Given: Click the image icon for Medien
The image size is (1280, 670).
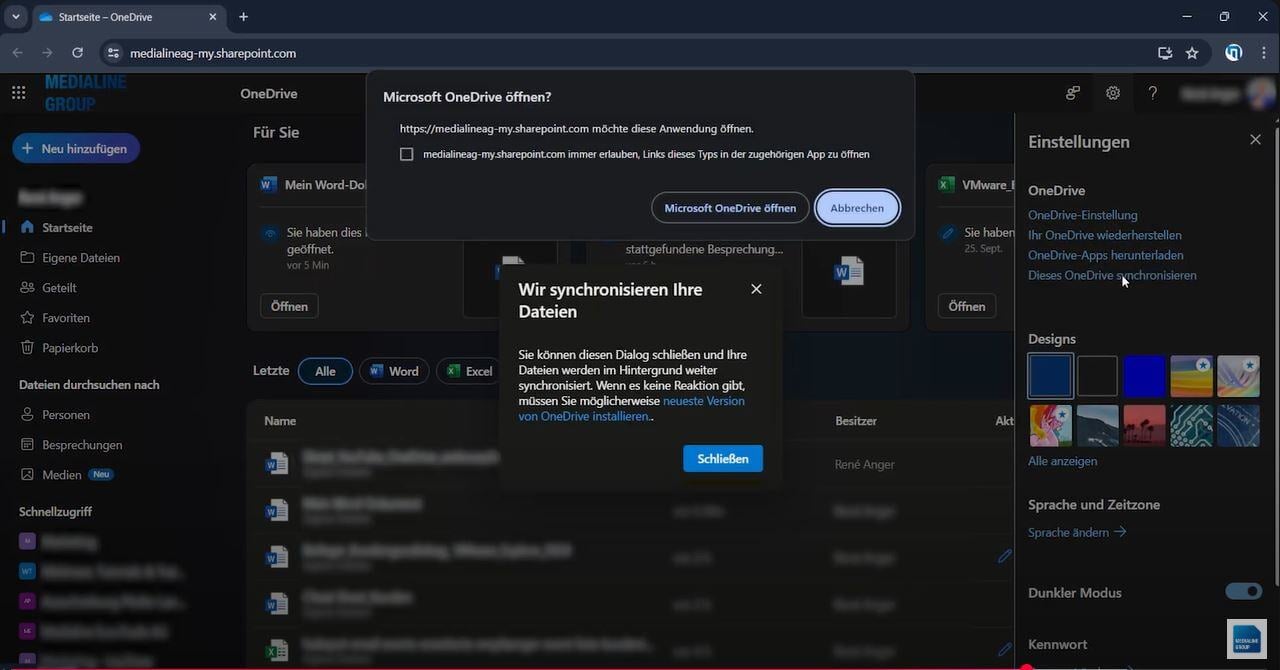Looking at the screenshot, I should [x=27, y=474].
